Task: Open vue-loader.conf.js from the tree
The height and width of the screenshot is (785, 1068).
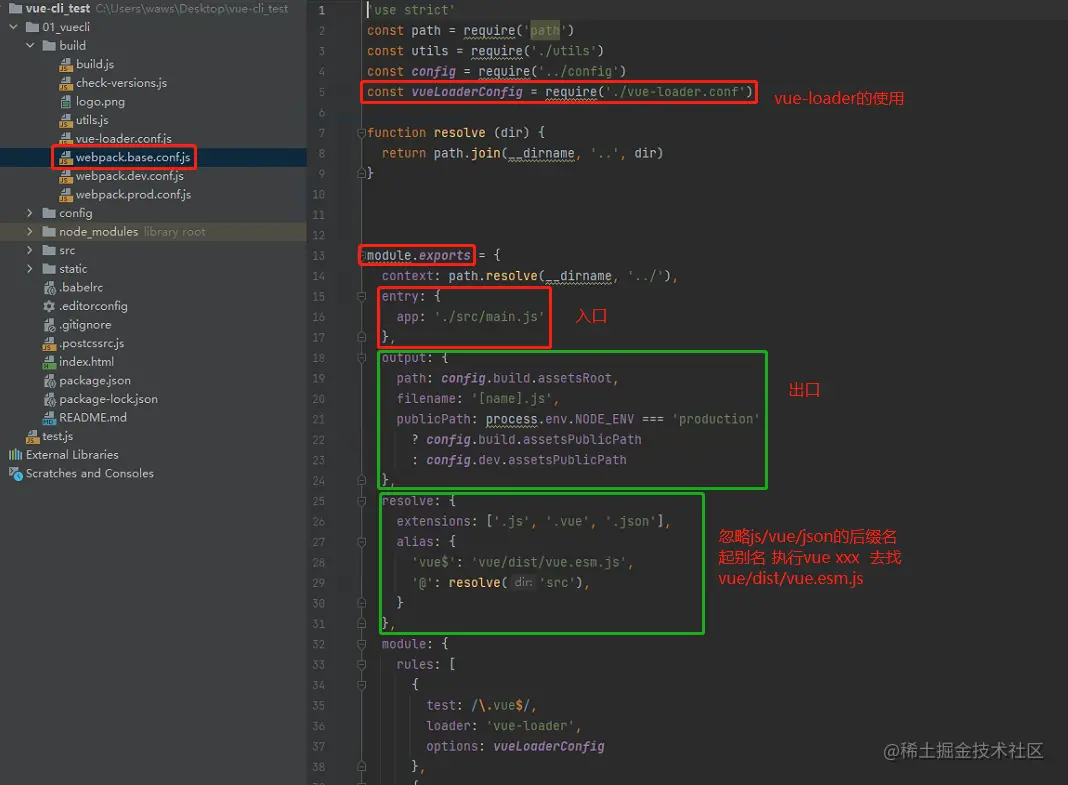Action: coord(123,139)
